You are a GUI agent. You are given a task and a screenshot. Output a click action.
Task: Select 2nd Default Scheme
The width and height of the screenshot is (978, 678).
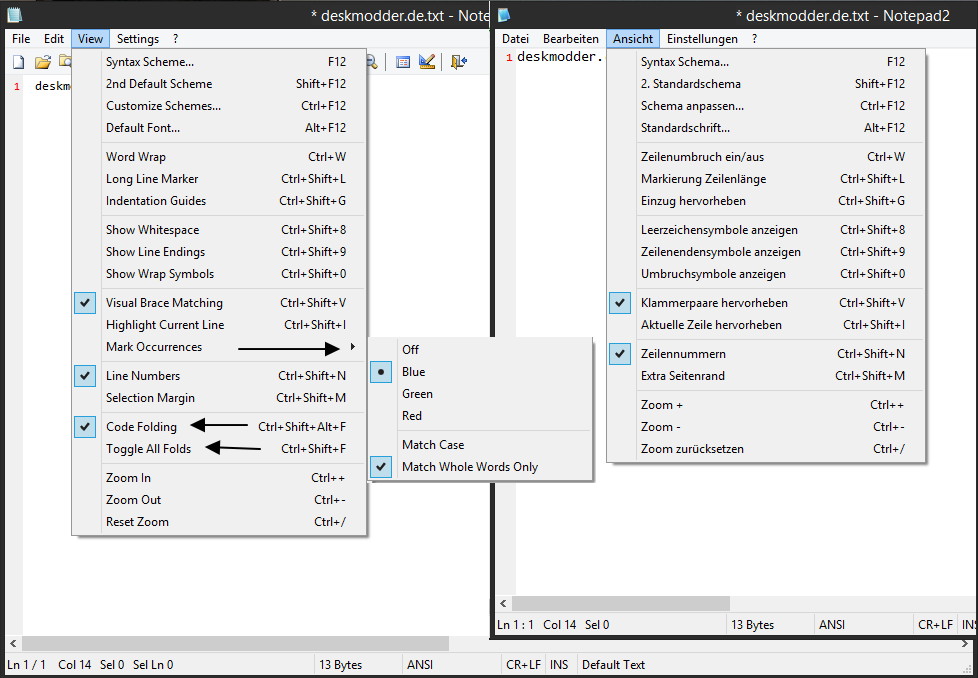pyautogui.click(x=219, y=84)
